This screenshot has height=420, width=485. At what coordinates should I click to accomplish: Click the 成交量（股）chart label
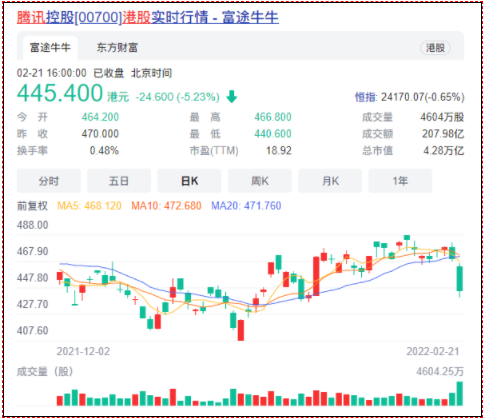(x=45, y=372)
